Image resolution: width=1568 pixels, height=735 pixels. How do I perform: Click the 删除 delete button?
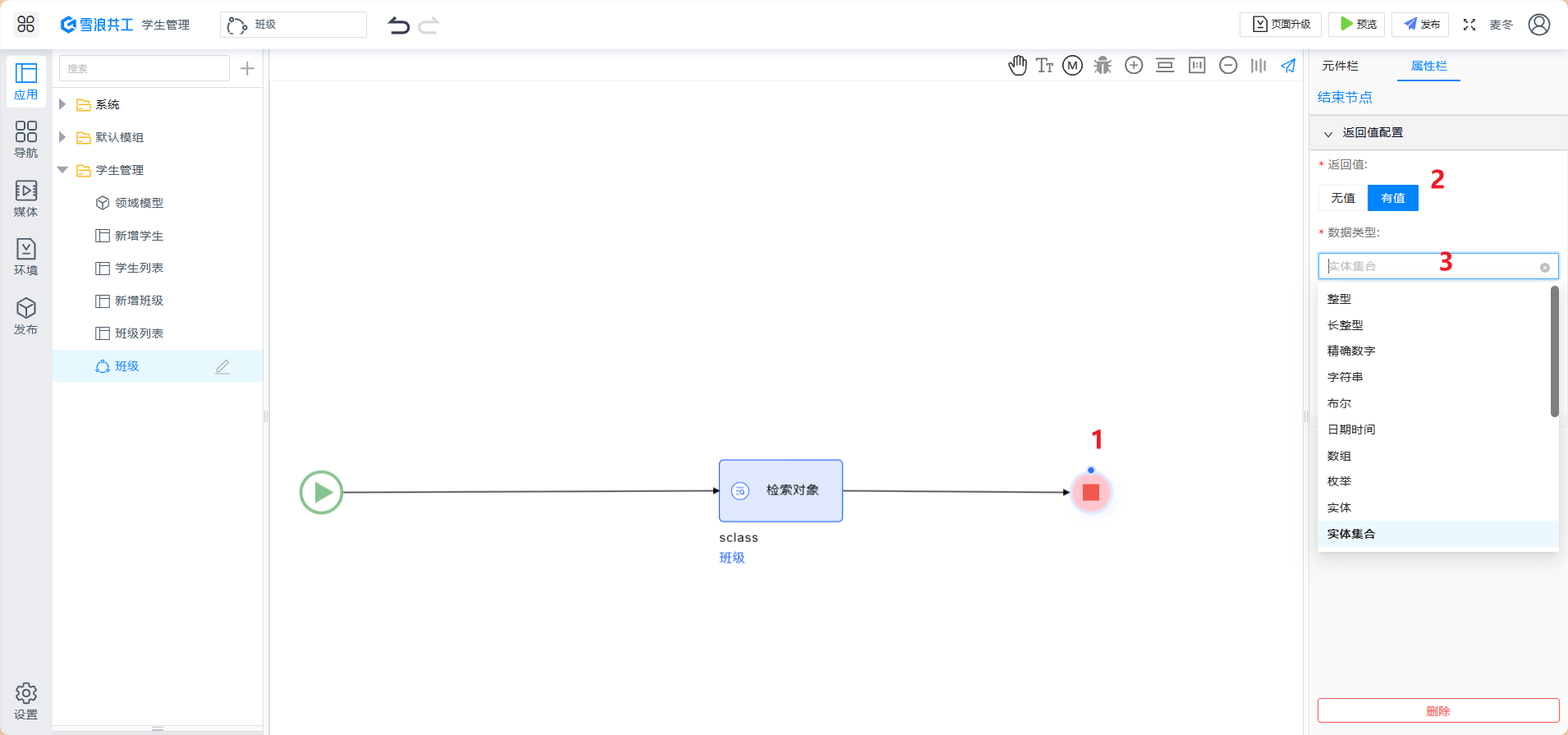pos(1438,710)
